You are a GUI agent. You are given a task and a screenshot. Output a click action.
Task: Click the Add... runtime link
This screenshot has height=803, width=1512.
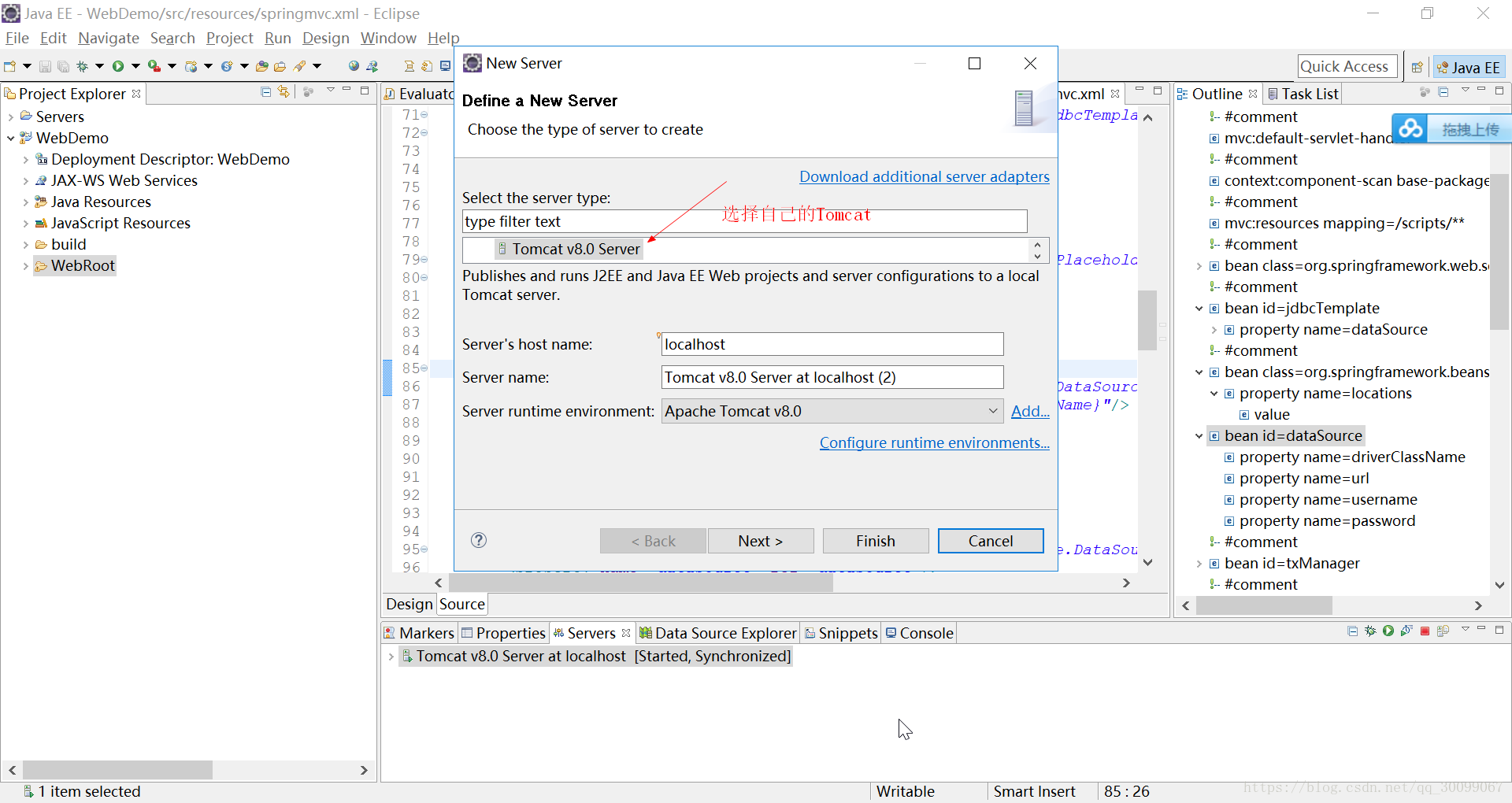(1030, 411)
